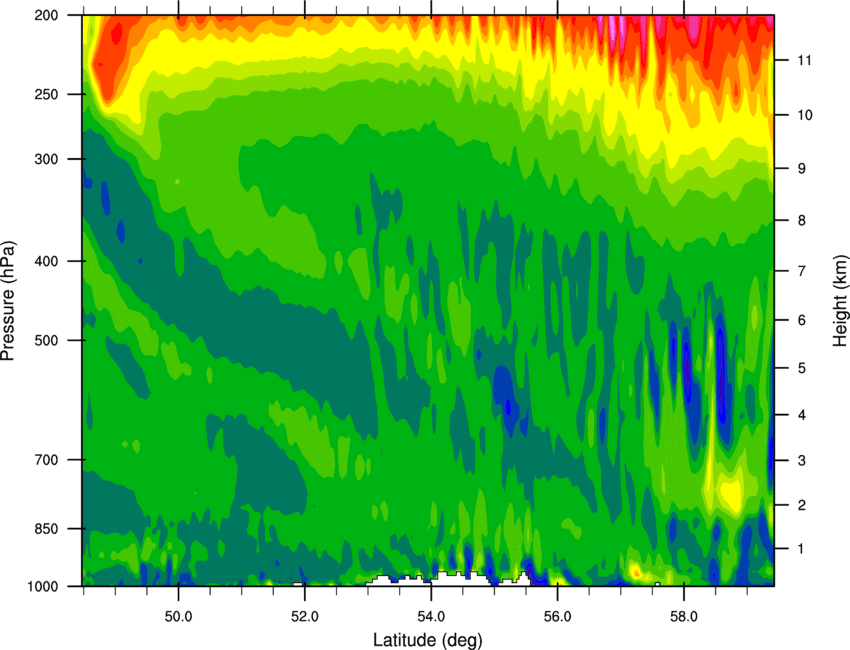
Task: Click the 54.0 latitude tick label
Action: [x=431, y=611]
